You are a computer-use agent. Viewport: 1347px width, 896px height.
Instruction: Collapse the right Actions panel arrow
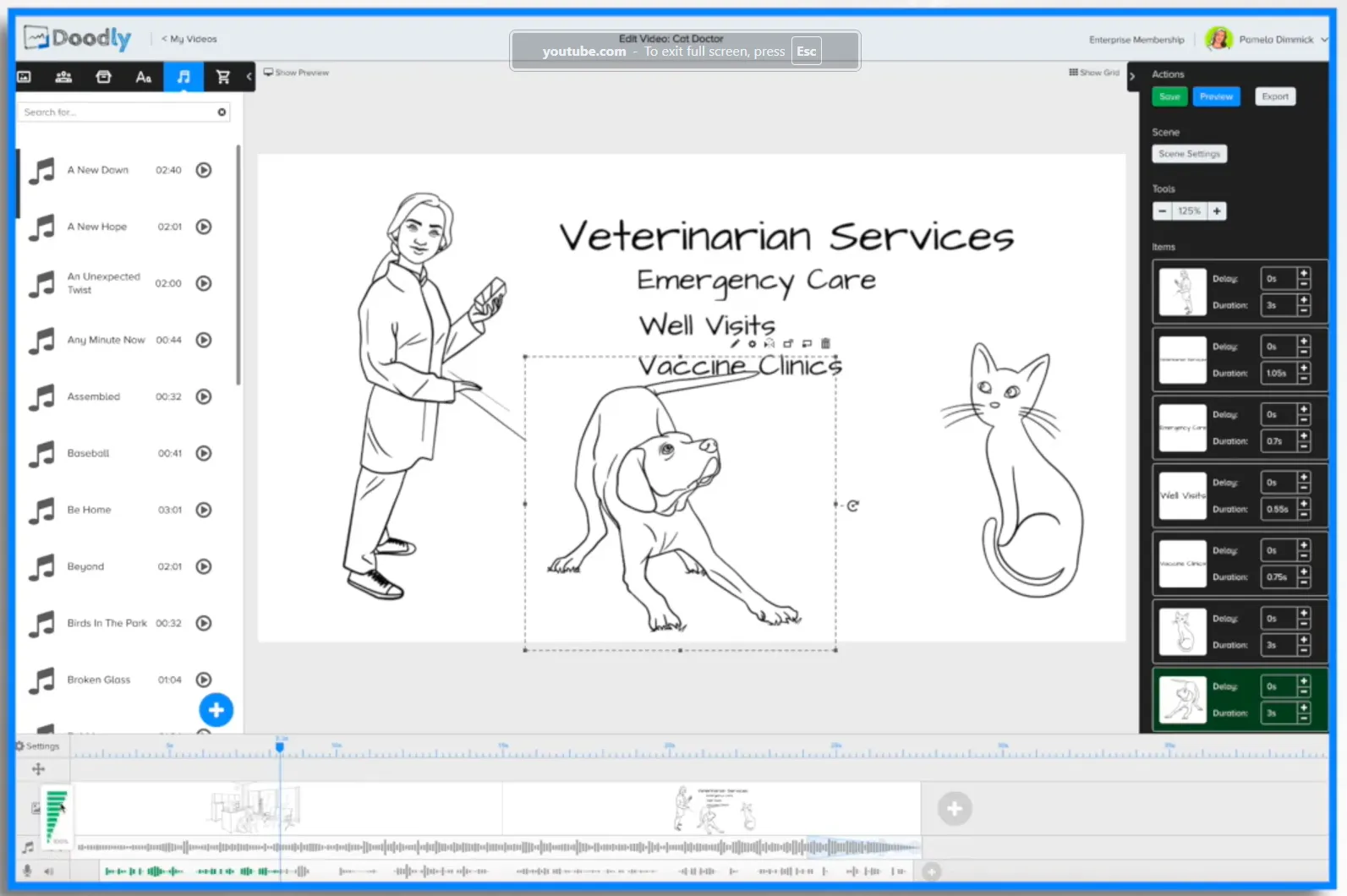(1132, 76)
